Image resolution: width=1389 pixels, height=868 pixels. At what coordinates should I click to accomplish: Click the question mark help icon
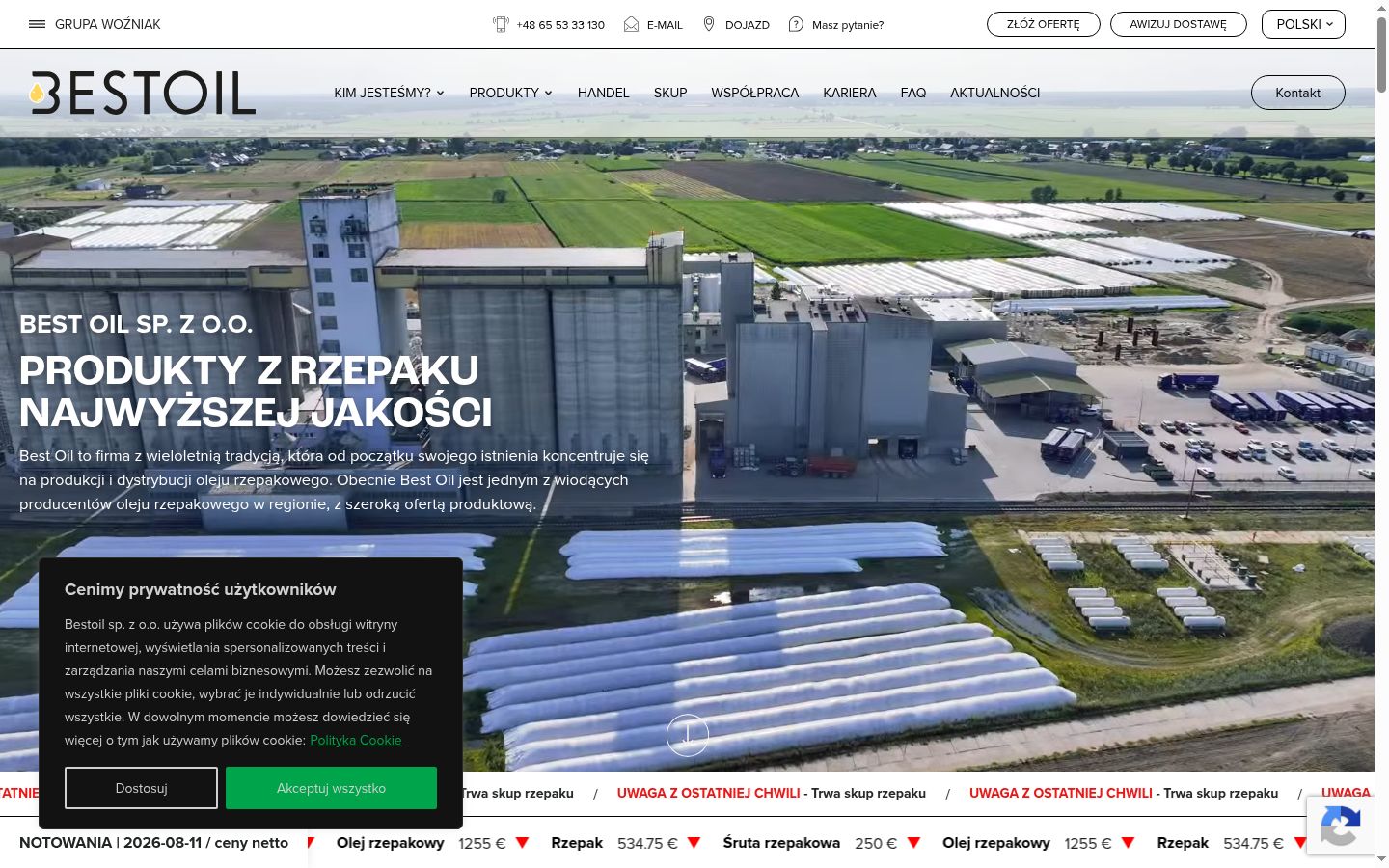click(x=796, y=24)
